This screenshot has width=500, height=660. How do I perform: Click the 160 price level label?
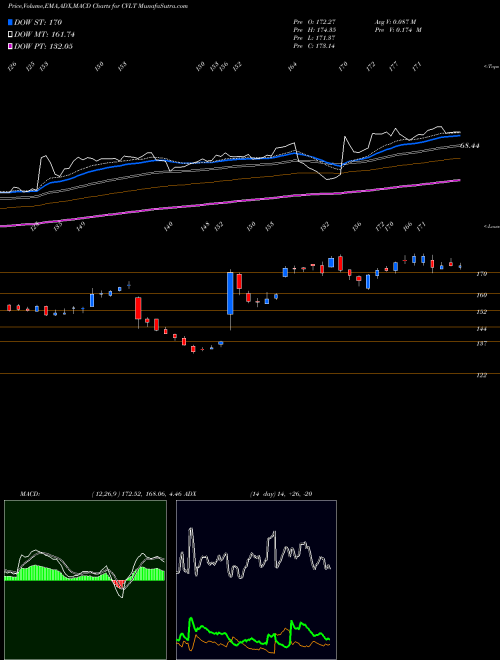(x=481, y=295)
